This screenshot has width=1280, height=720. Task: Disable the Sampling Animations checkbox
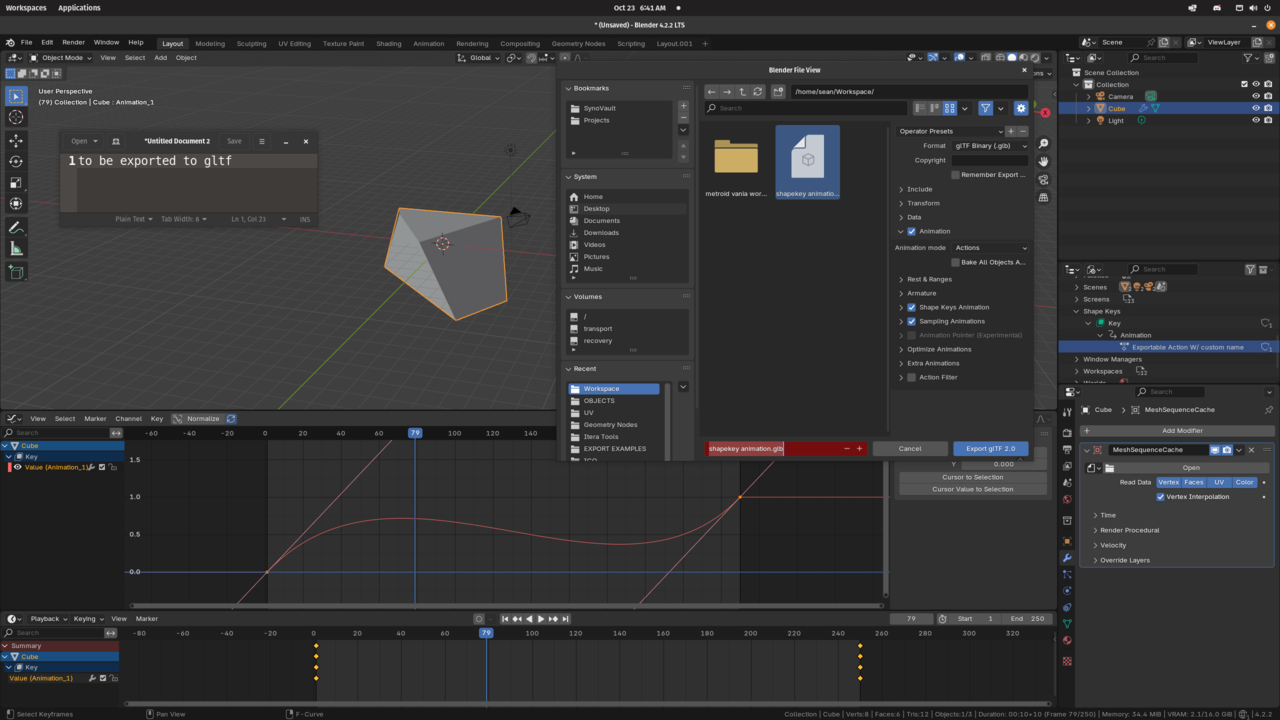click(912, 321)
